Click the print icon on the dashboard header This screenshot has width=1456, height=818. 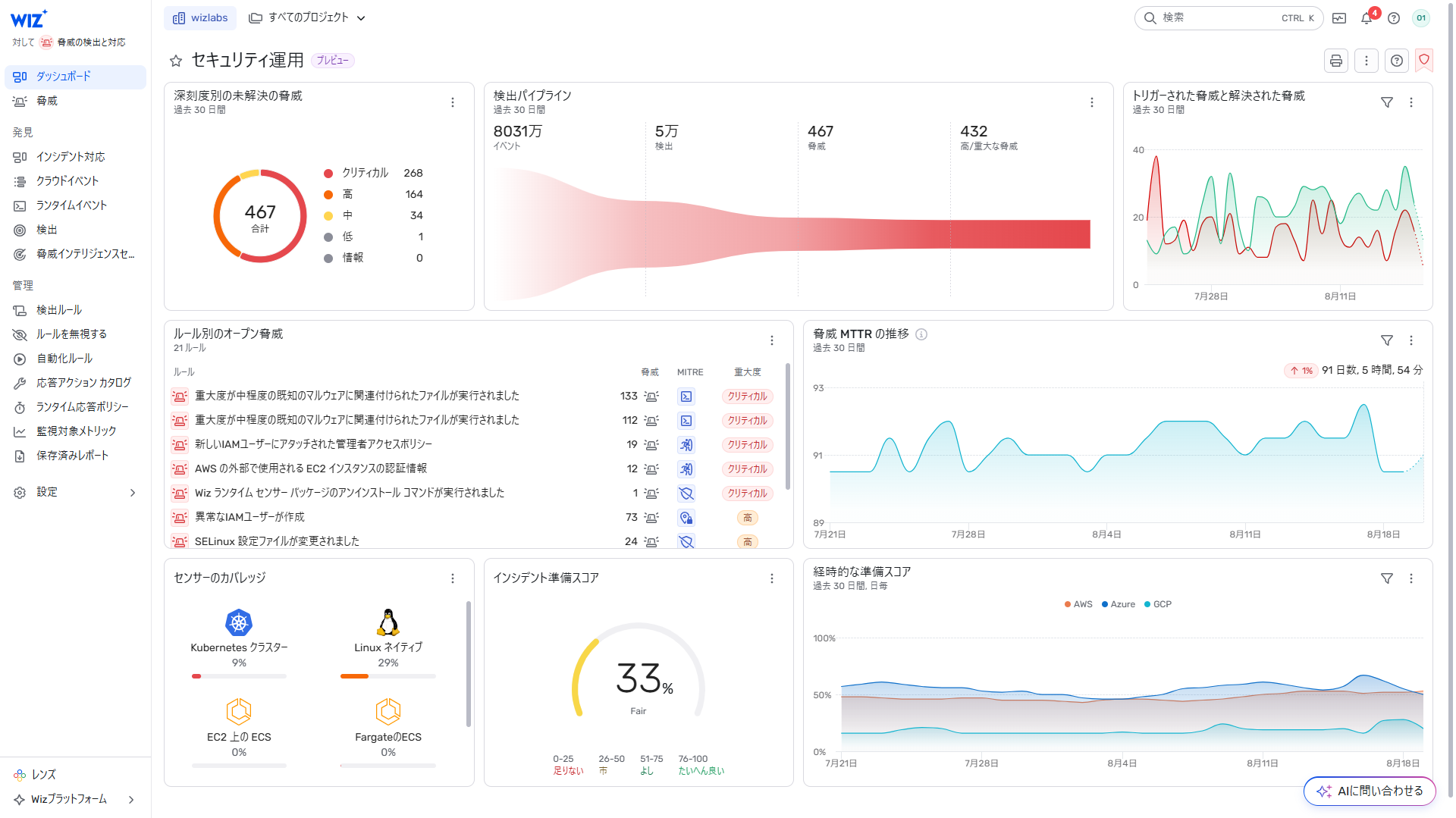click(x=1335, y=60)
